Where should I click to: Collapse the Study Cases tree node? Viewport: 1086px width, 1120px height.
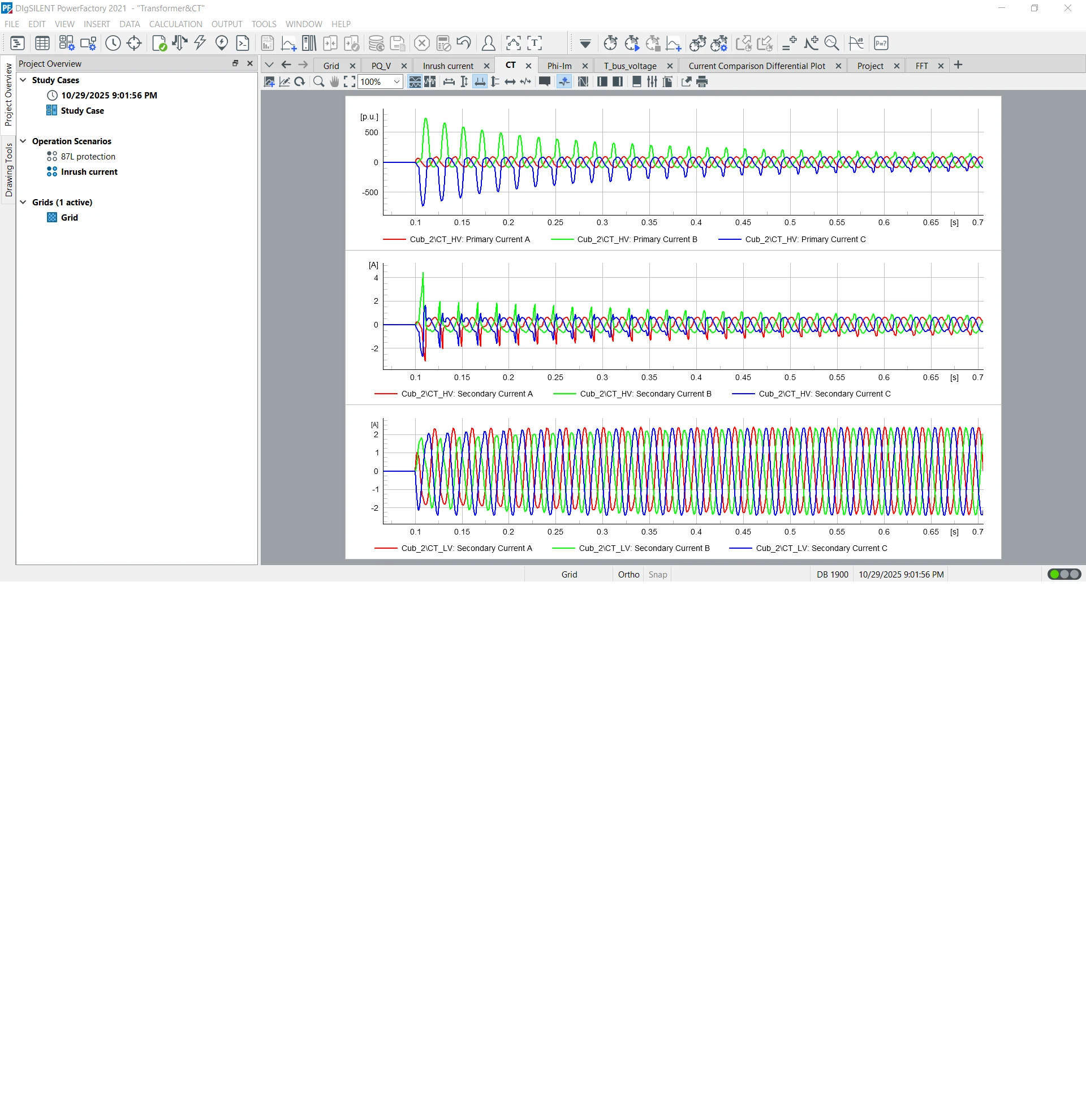point(23,80)
